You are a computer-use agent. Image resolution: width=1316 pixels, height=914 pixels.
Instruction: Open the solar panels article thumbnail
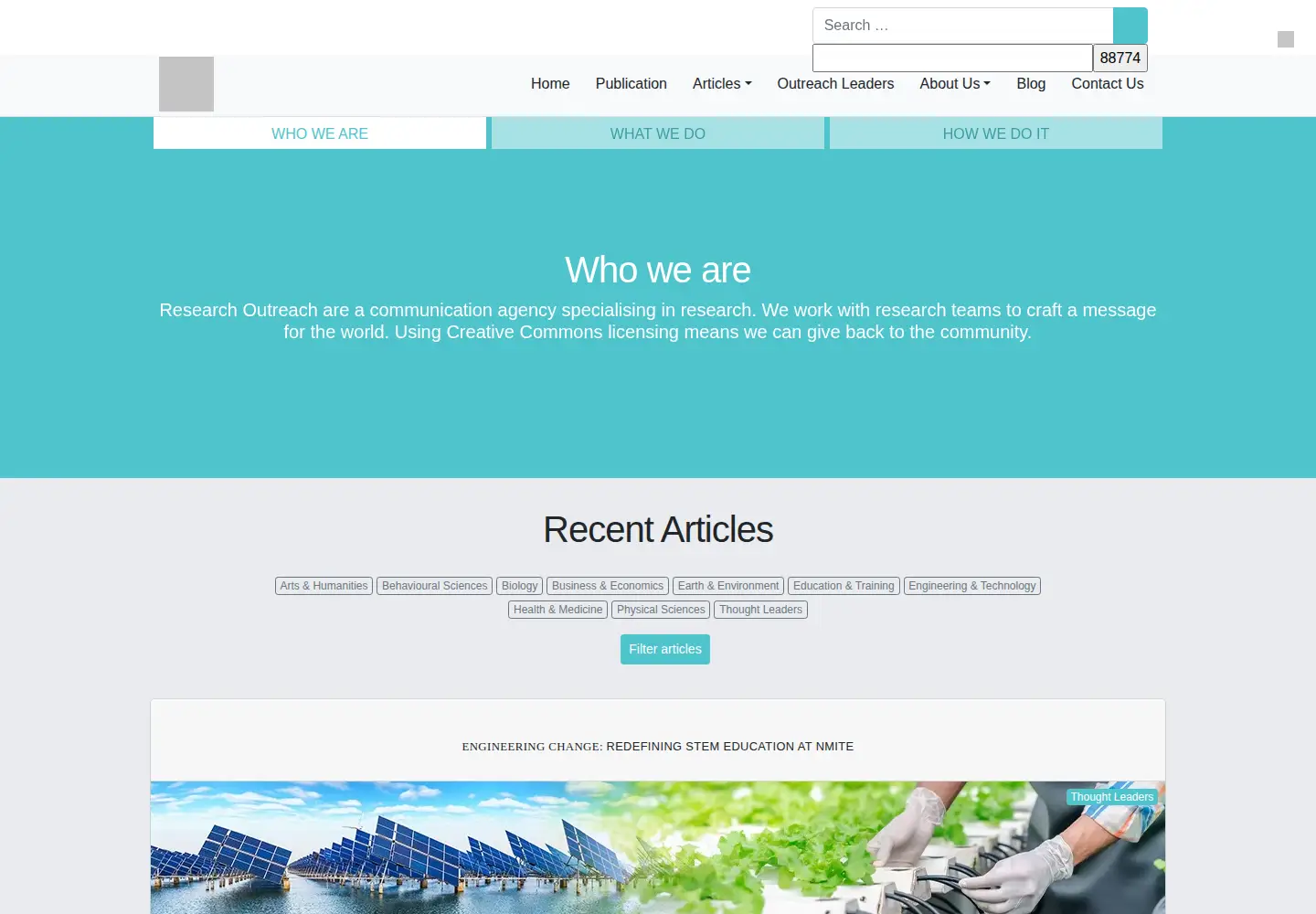point(658,847)
